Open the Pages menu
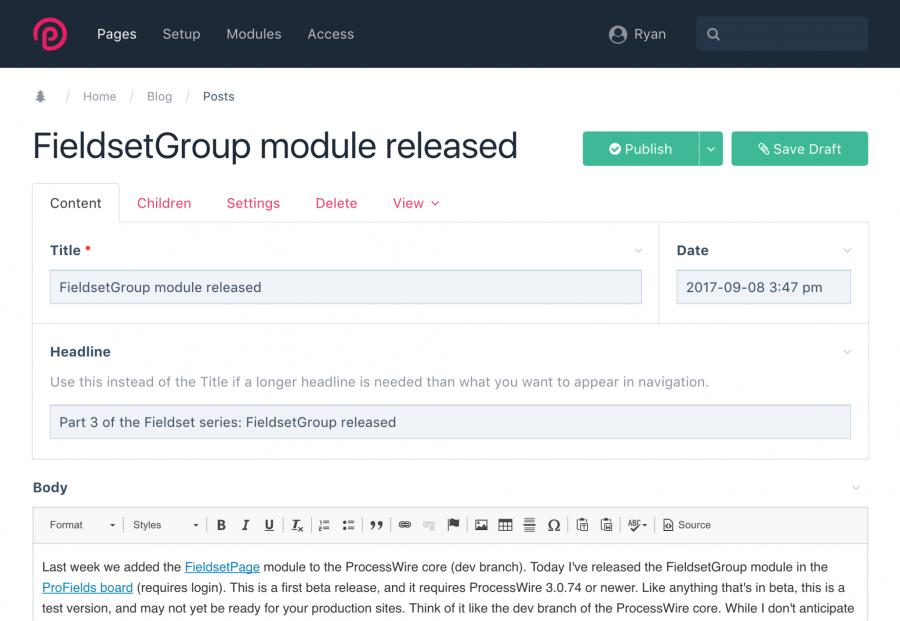The image size is (900, 621). point(117,34)
